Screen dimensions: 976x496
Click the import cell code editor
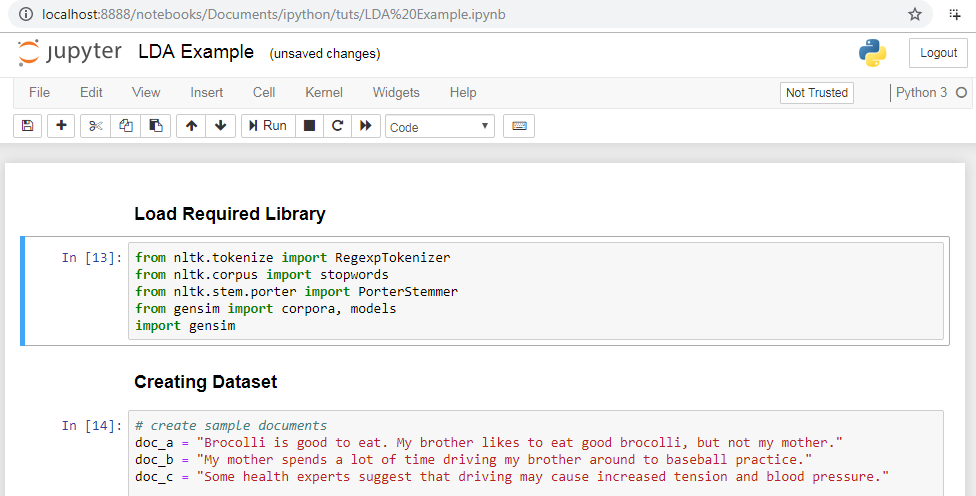click(536, 291)
